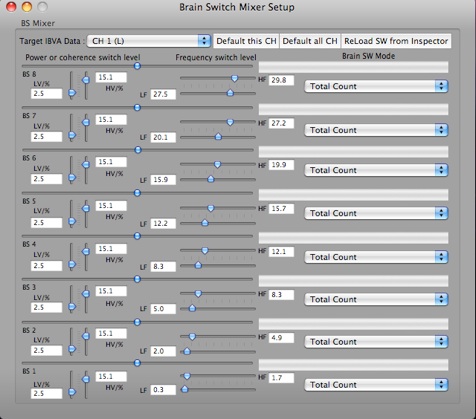Click the BS 4 LF frequency slider handle
This screenshot has width=476, height=419.
click(x=198, y=265)
